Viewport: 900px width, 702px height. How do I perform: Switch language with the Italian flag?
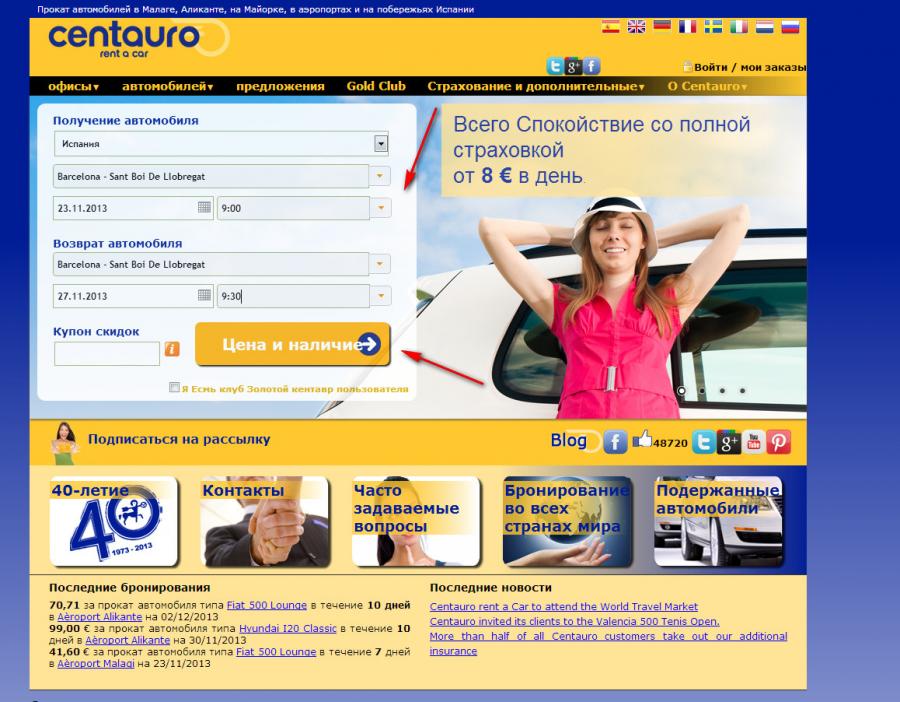pyautogui.click(x=739, y=26)
